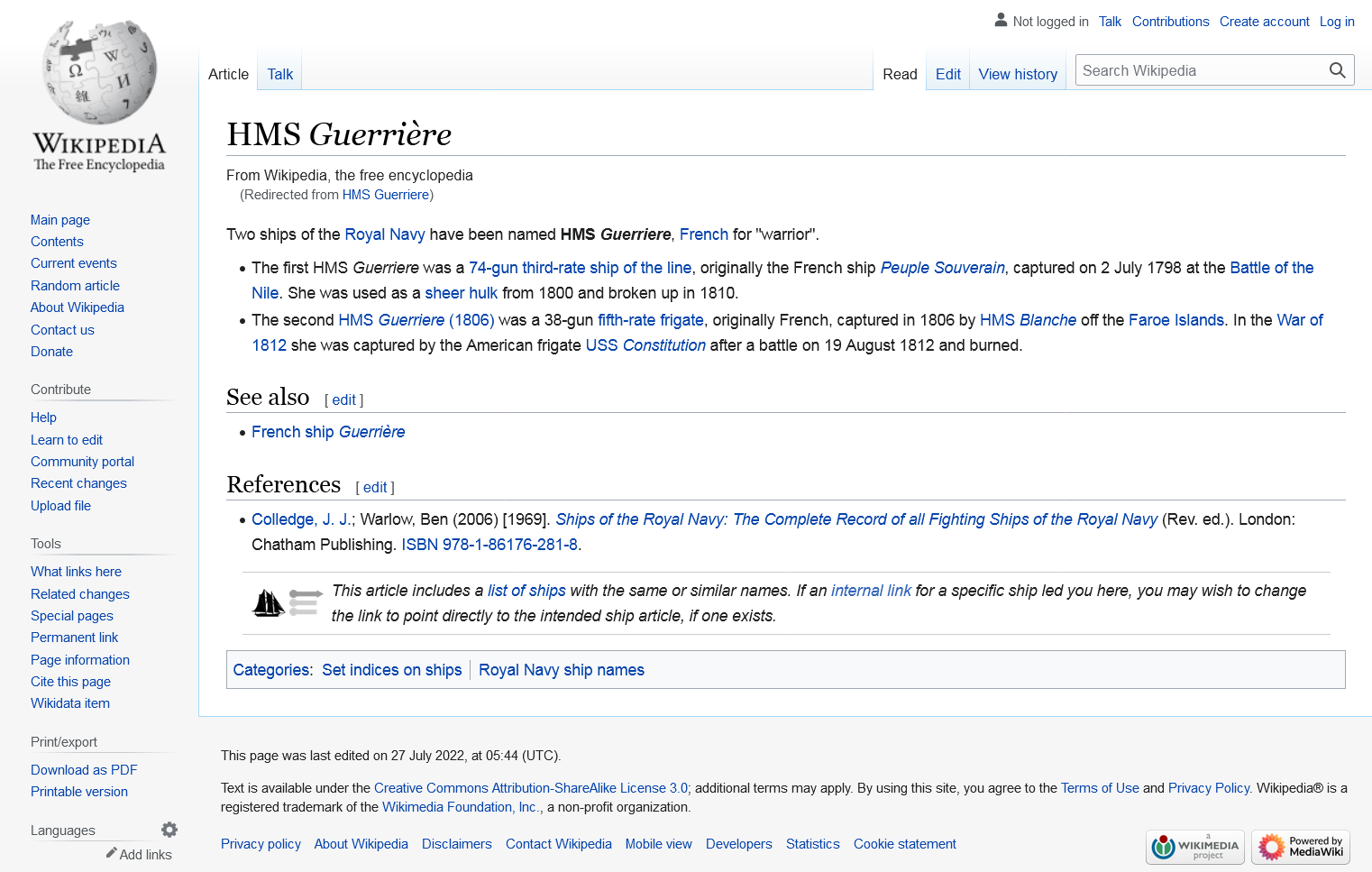
Task: Edit the References section
Action: 375,488
